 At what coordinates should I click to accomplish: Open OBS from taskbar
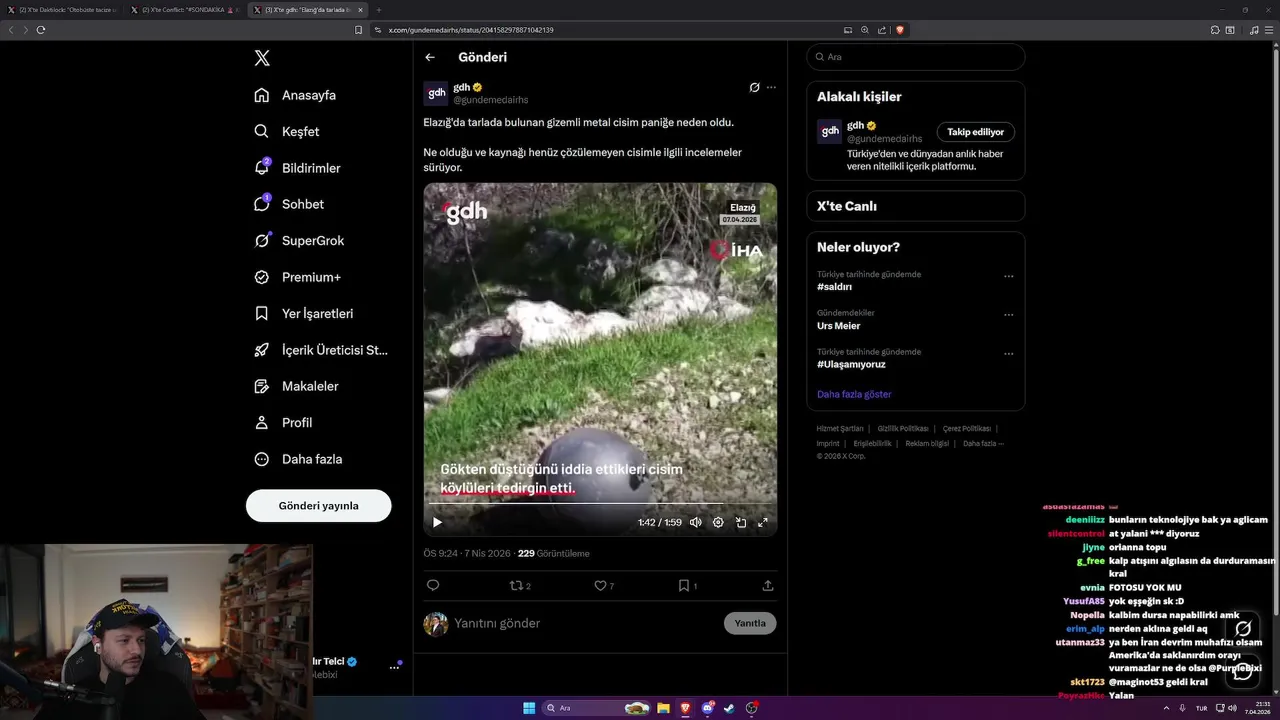pos(752,708)
